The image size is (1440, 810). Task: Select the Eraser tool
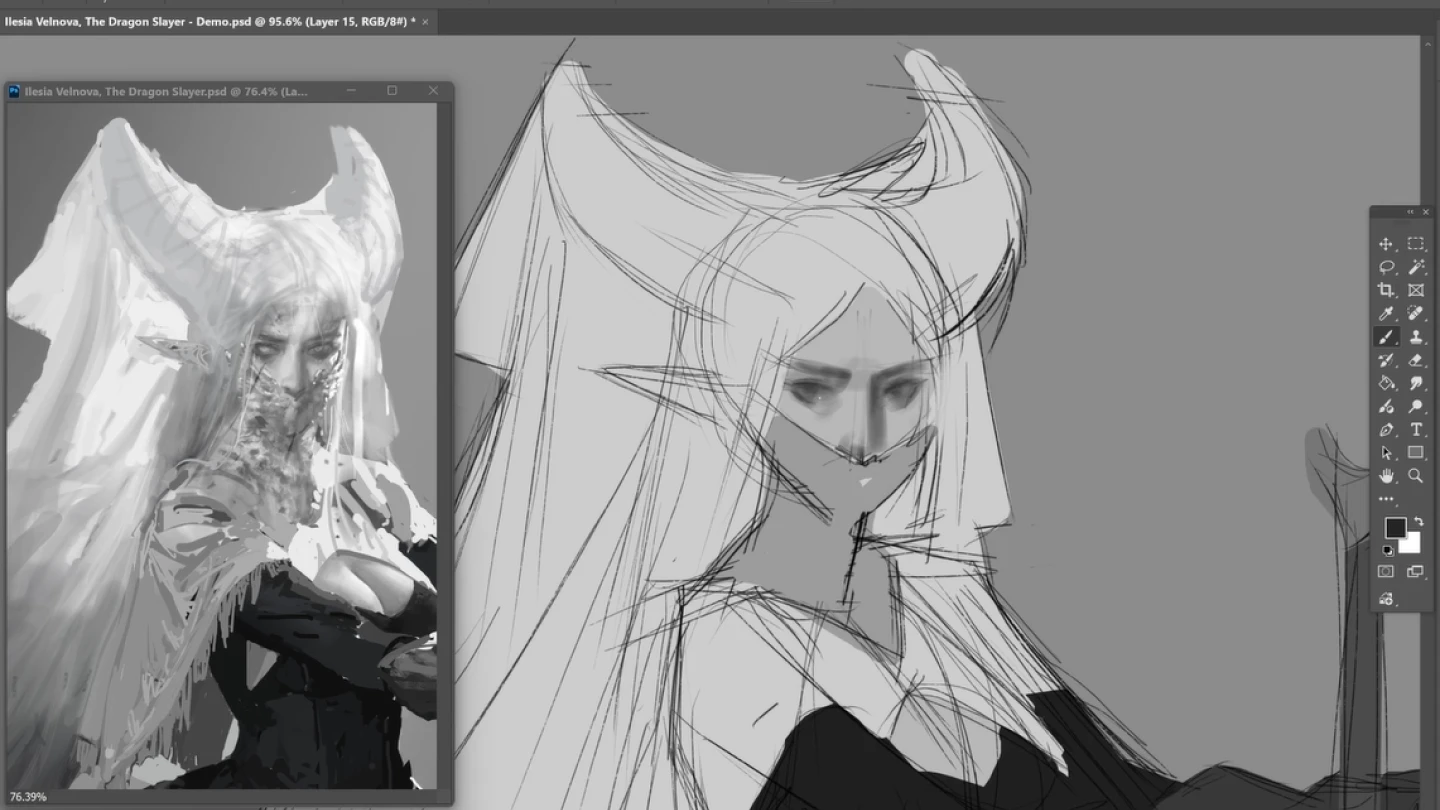point(1415,359)
